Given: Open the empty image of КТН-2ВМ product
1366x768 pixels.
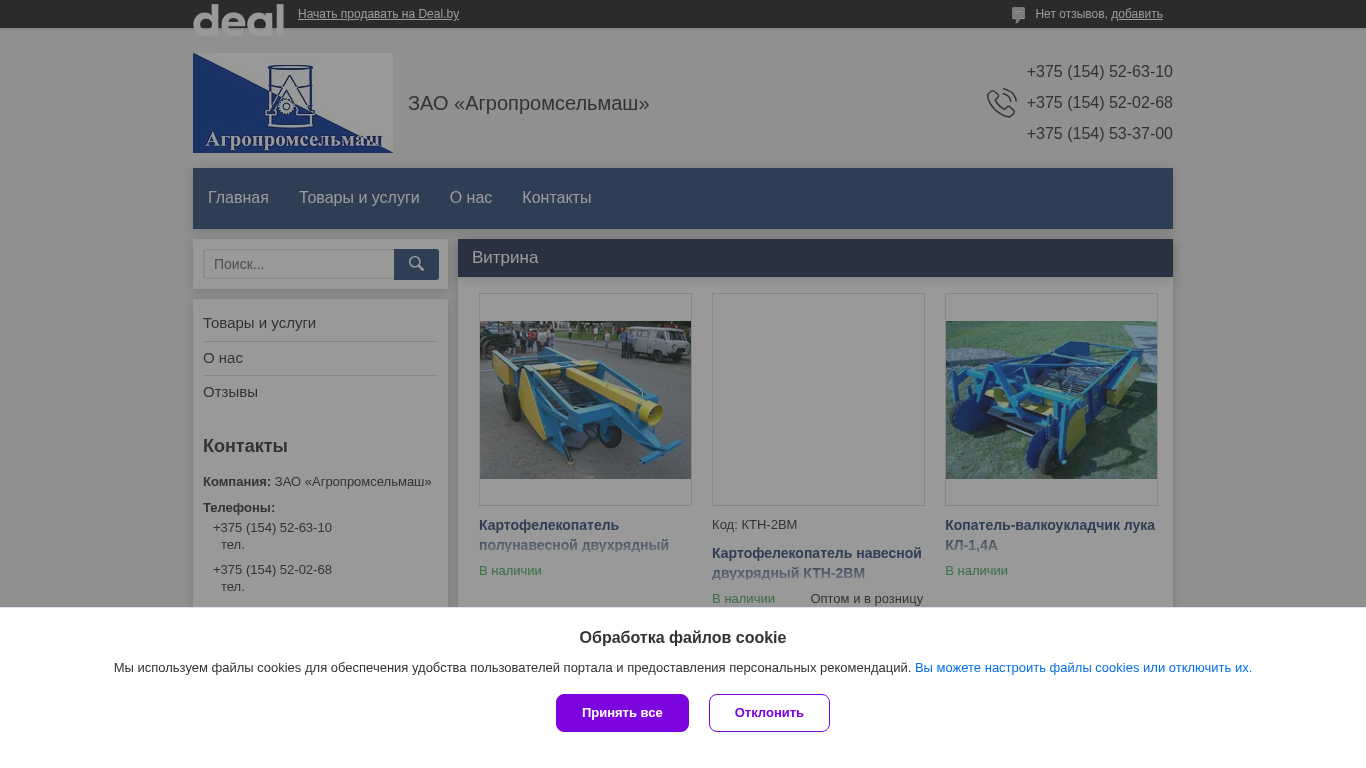Looking at the screenshot, I should click(818, 399).
